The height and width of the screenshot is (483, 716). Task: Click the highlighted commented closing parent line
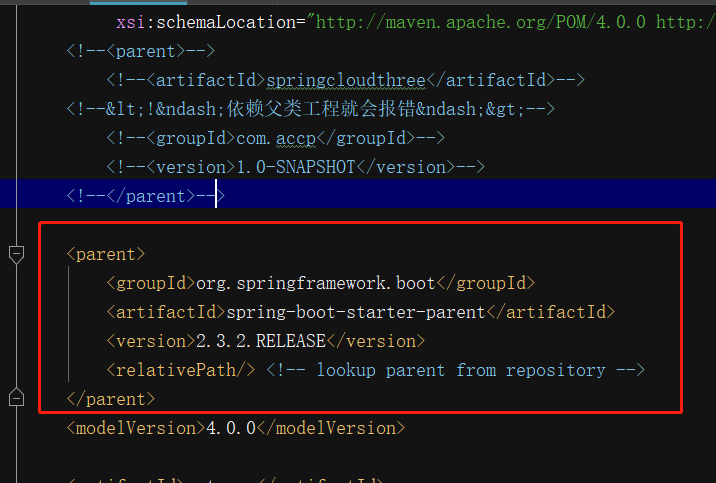[x=146, y=196]
